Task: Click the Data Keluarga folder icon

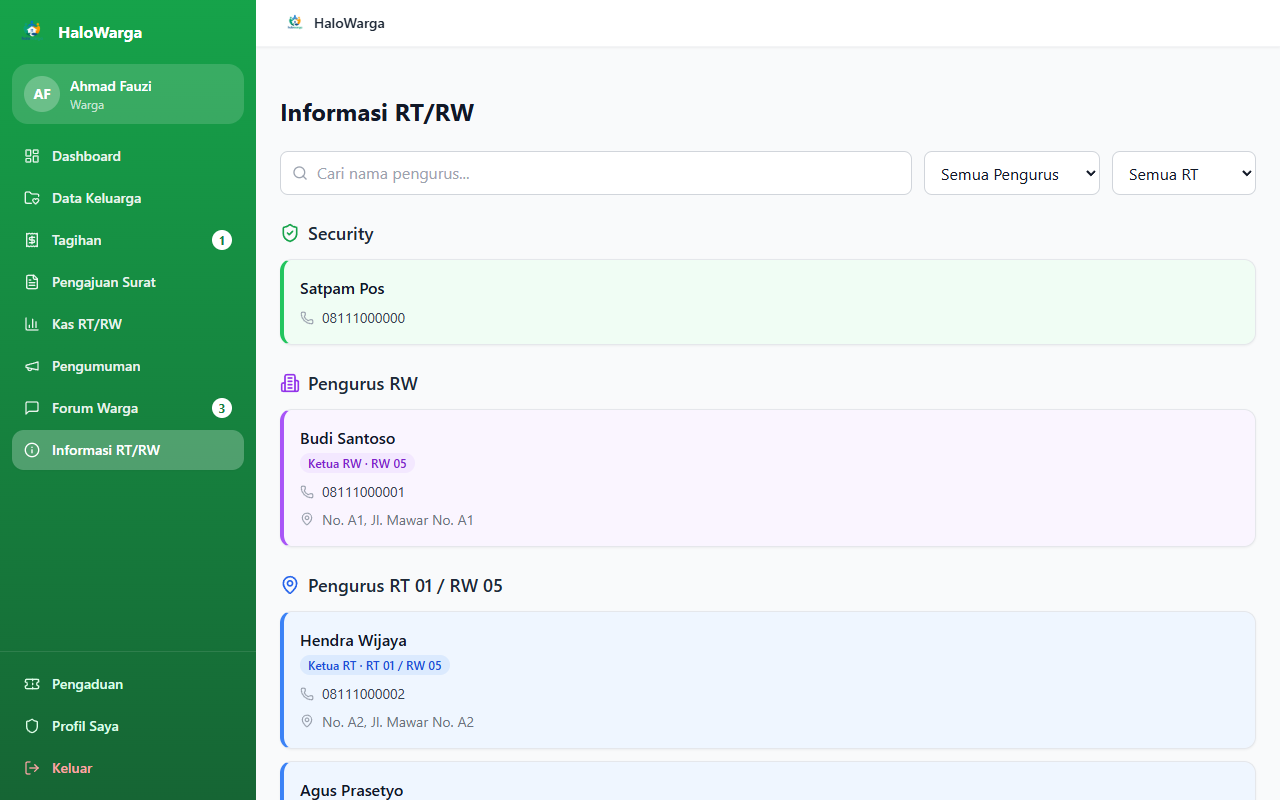Action: pos(32,198)
